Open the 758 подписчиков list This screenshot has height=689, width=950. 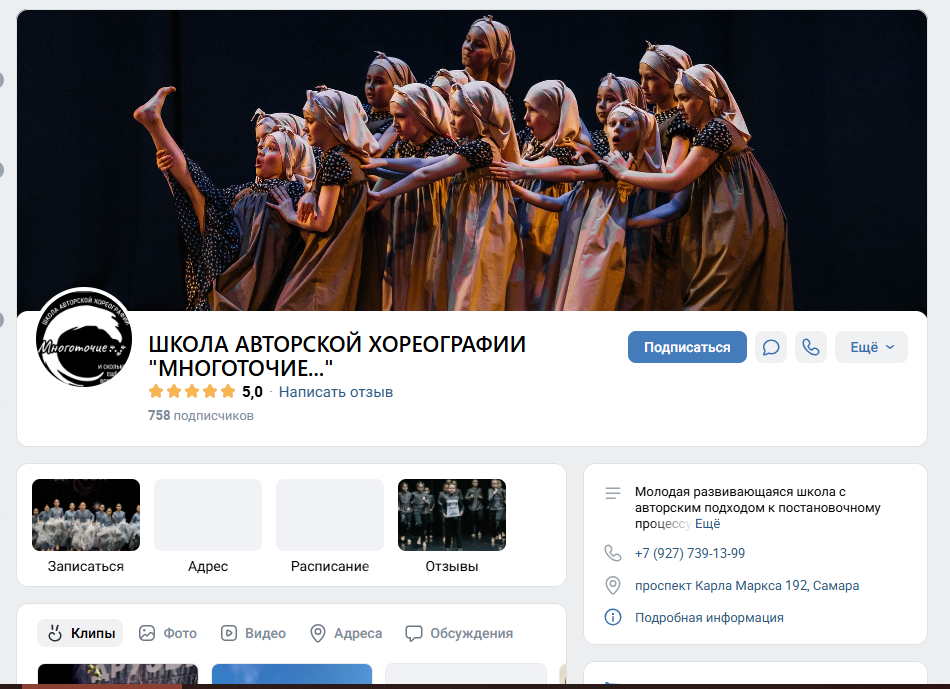[x=201, y=416]
